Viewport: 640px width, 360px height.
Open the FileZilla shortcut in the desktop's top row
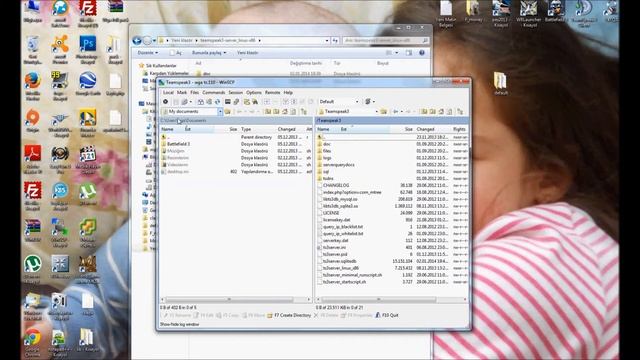tap(87, 12)
